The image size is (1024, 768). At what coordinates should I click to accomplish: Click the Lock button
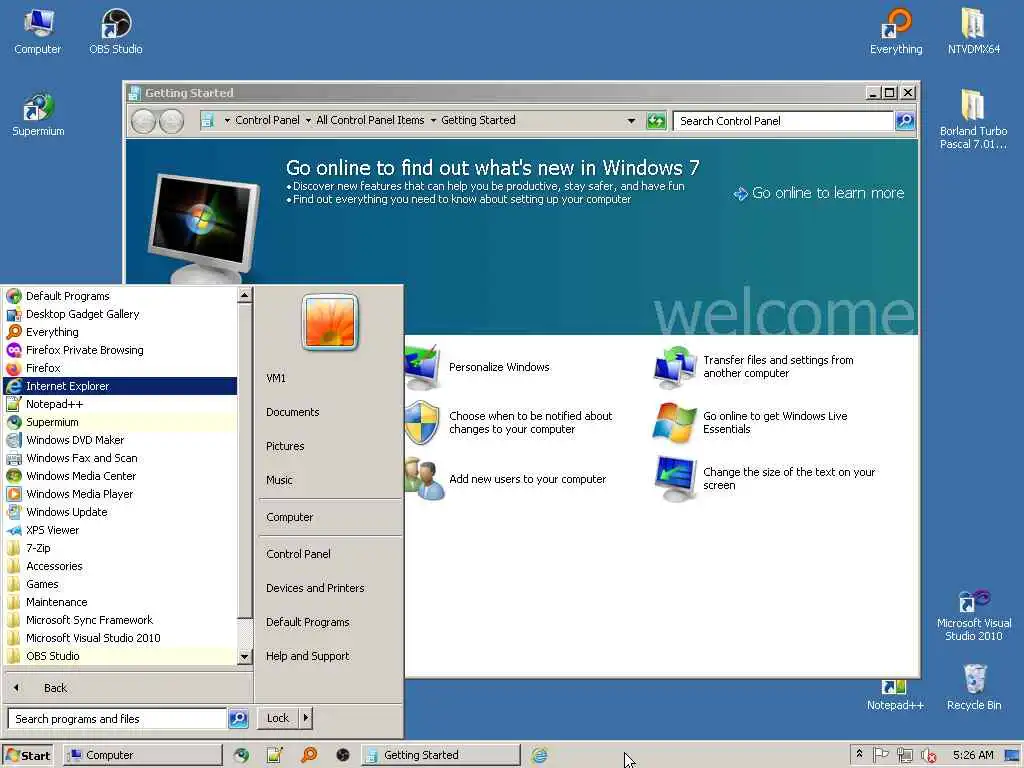click(278, 718)
